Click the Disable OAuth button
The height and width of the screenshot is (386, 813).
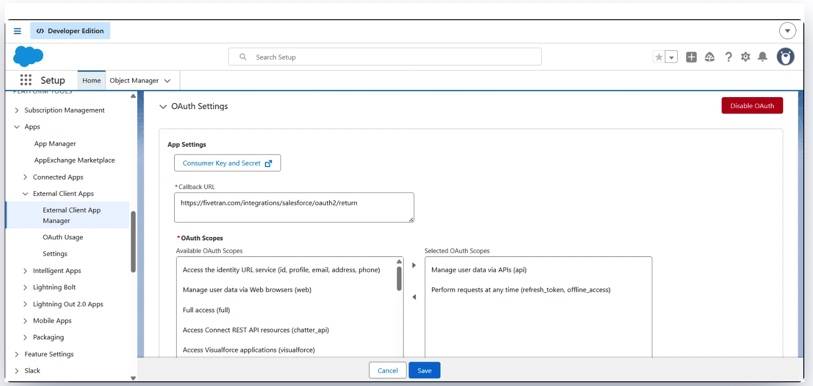(x=752, y=105)
